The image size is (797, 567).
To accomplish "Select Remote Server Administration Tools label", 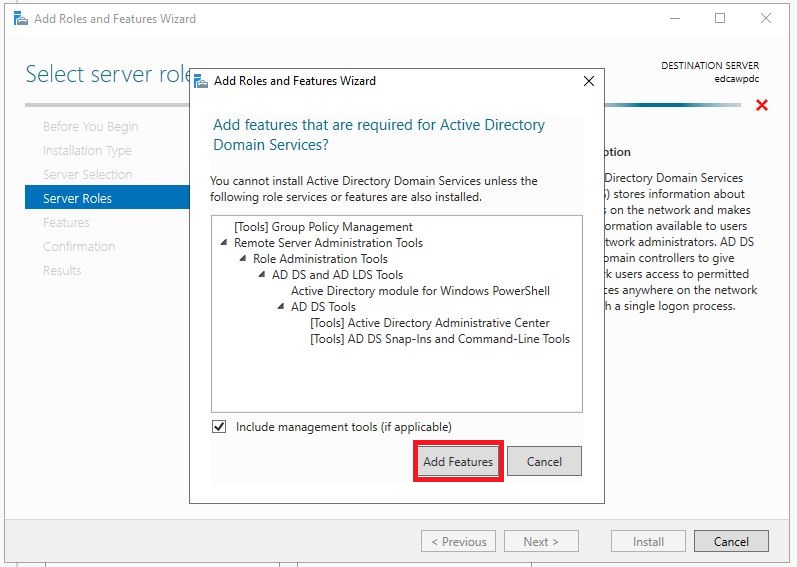I will click(328, 243).
